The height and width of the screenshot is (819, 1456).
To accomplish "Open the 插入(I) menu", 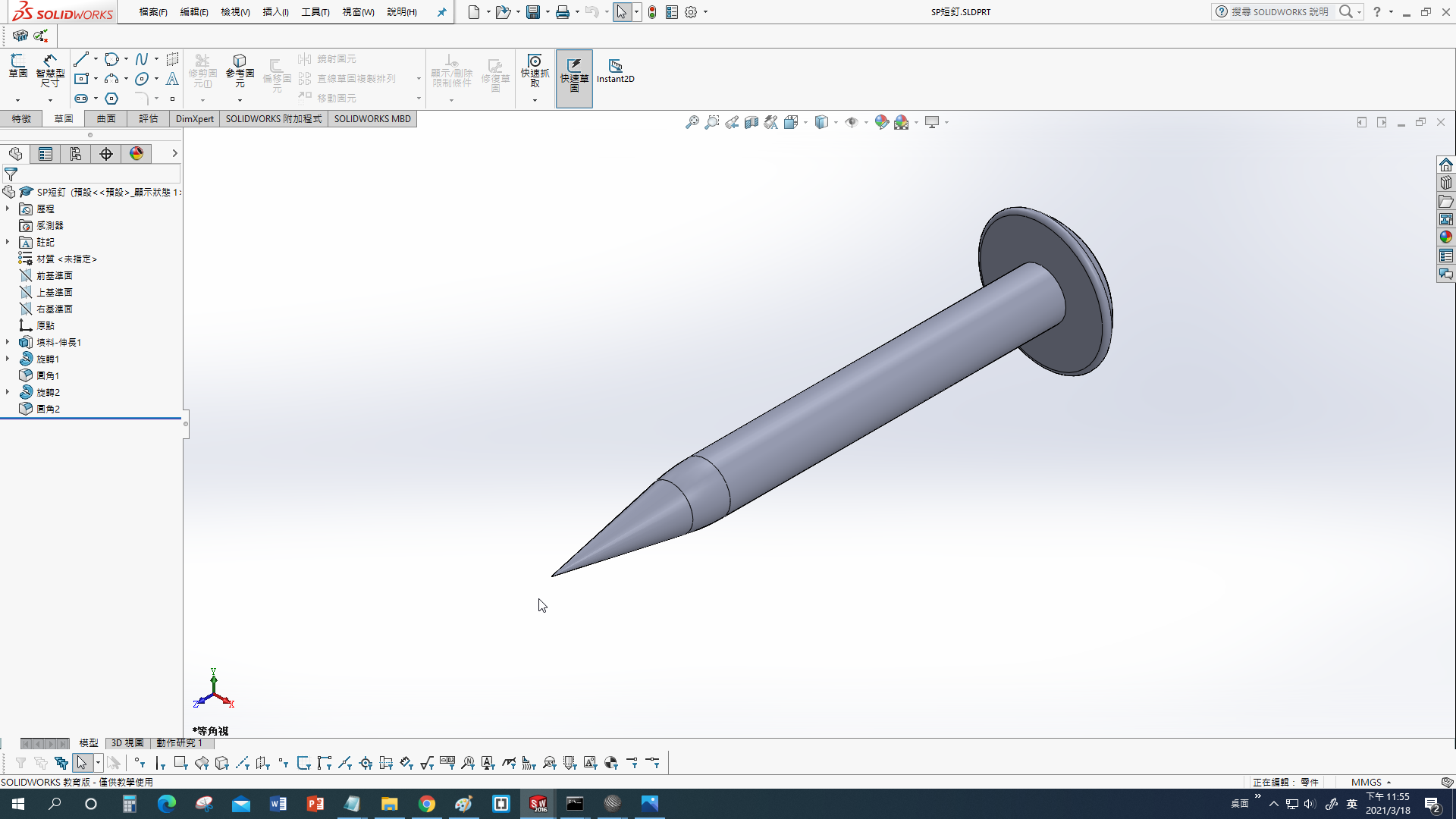I will [x=275, y=12].
